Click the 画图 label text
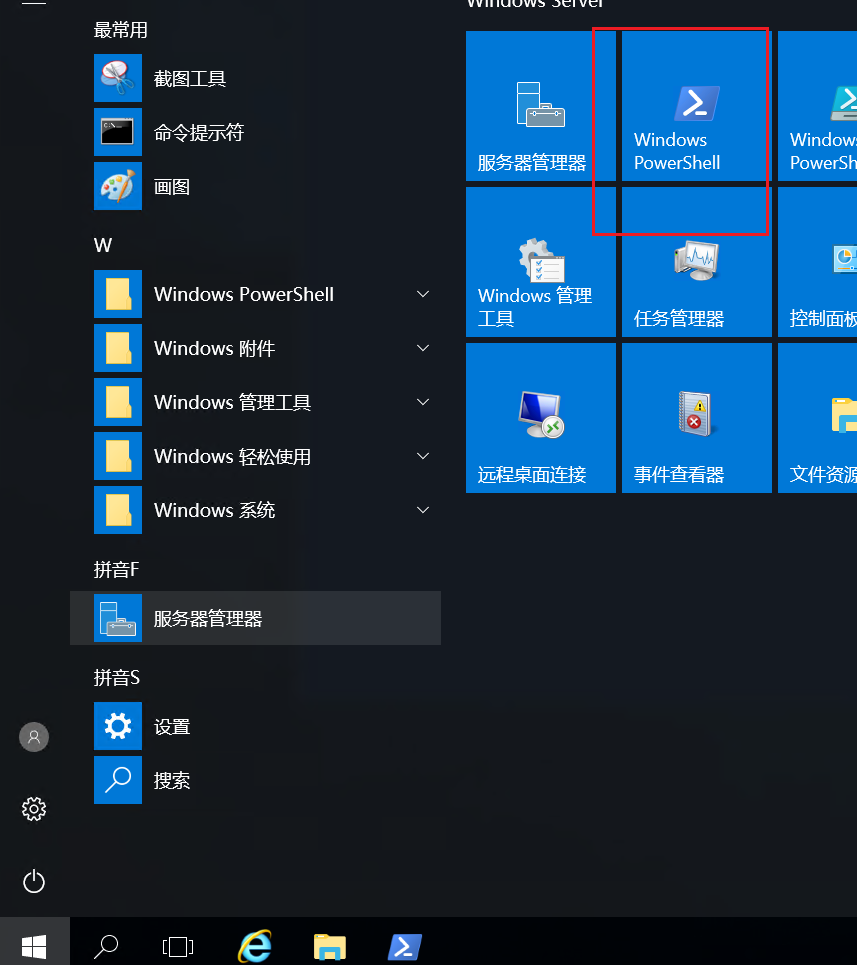This screenshot has width=857, height=965. [x=172, y=186]
